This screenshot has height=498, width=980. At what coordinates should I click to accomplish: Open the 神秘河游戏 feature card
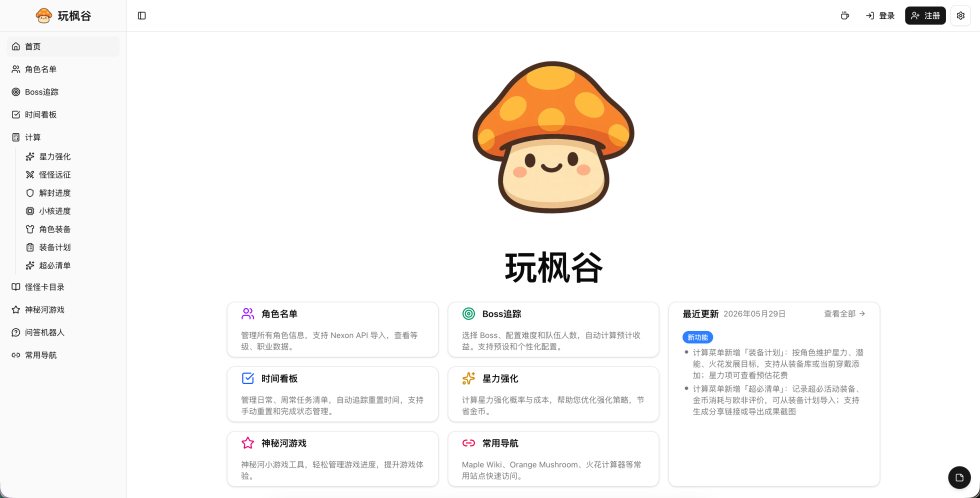pyautogui.click(x=332, y=459)
